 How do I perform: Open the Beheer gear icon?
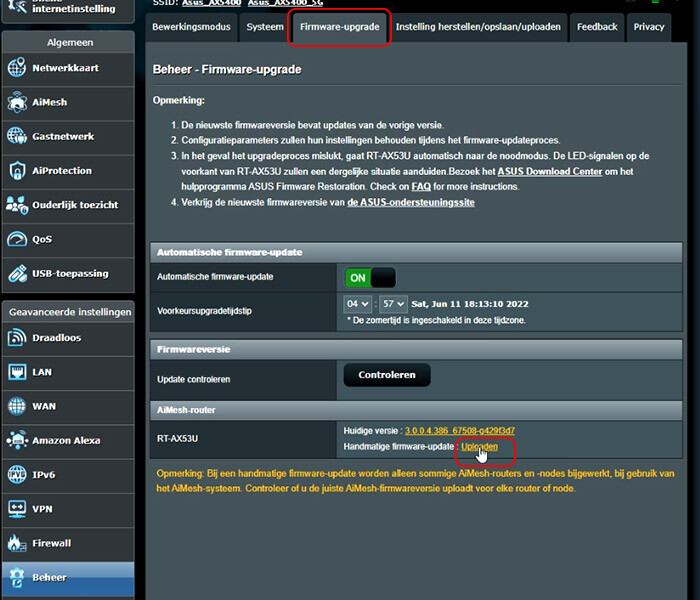(17, 577)
